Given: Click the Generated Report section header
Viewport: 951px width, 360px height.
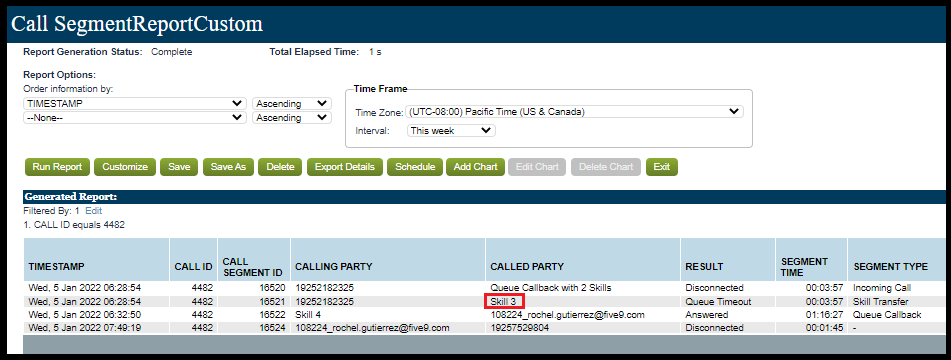Looking at the screenshot, I should [x=483, y=196].
